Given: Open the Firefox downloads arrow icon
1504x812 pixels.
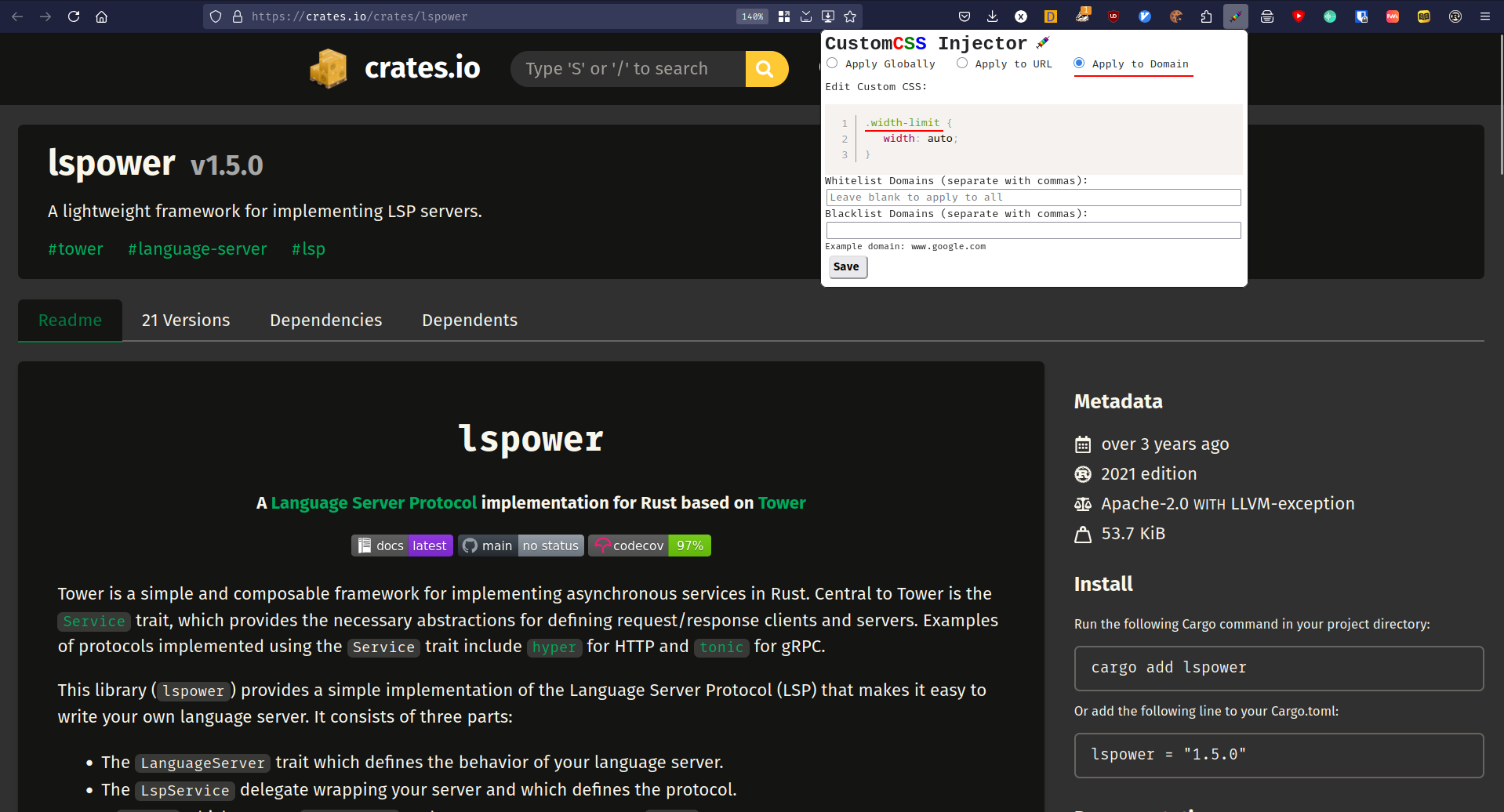Looking at the screenshot, I should pos(992,16).
